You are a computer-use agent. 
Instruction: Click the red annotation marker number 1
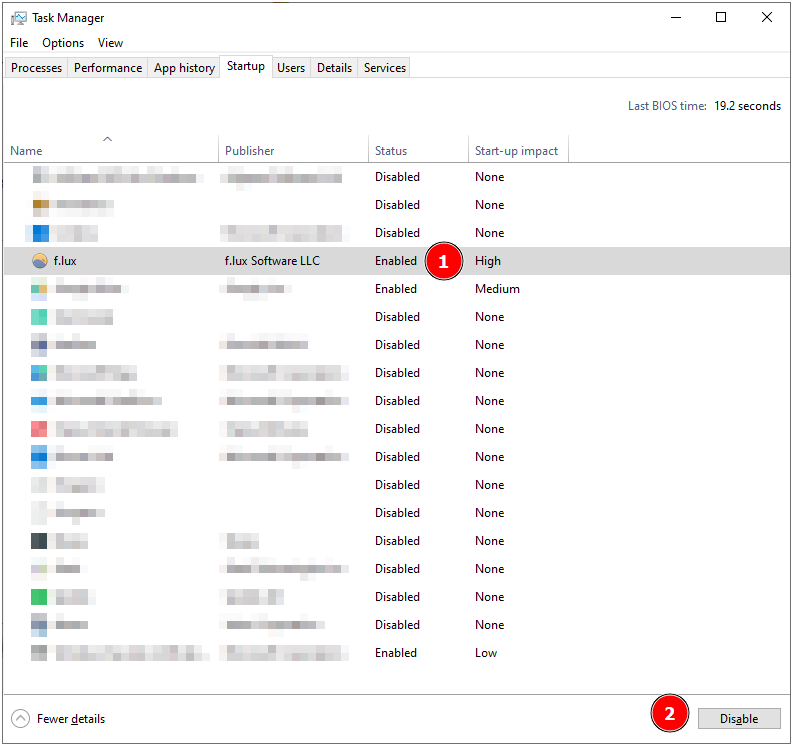pyautogui.click(x=444, y=262)
